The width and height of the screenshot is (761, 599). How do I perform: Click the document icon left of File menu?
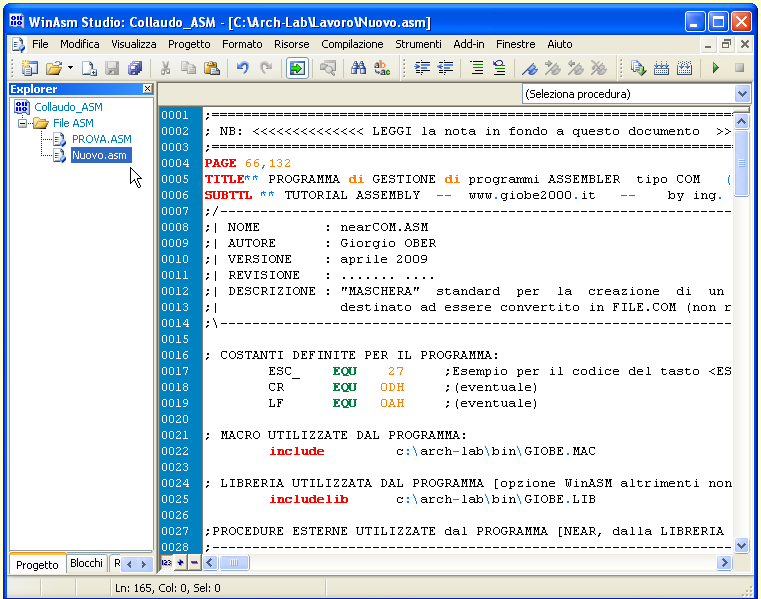18,44
